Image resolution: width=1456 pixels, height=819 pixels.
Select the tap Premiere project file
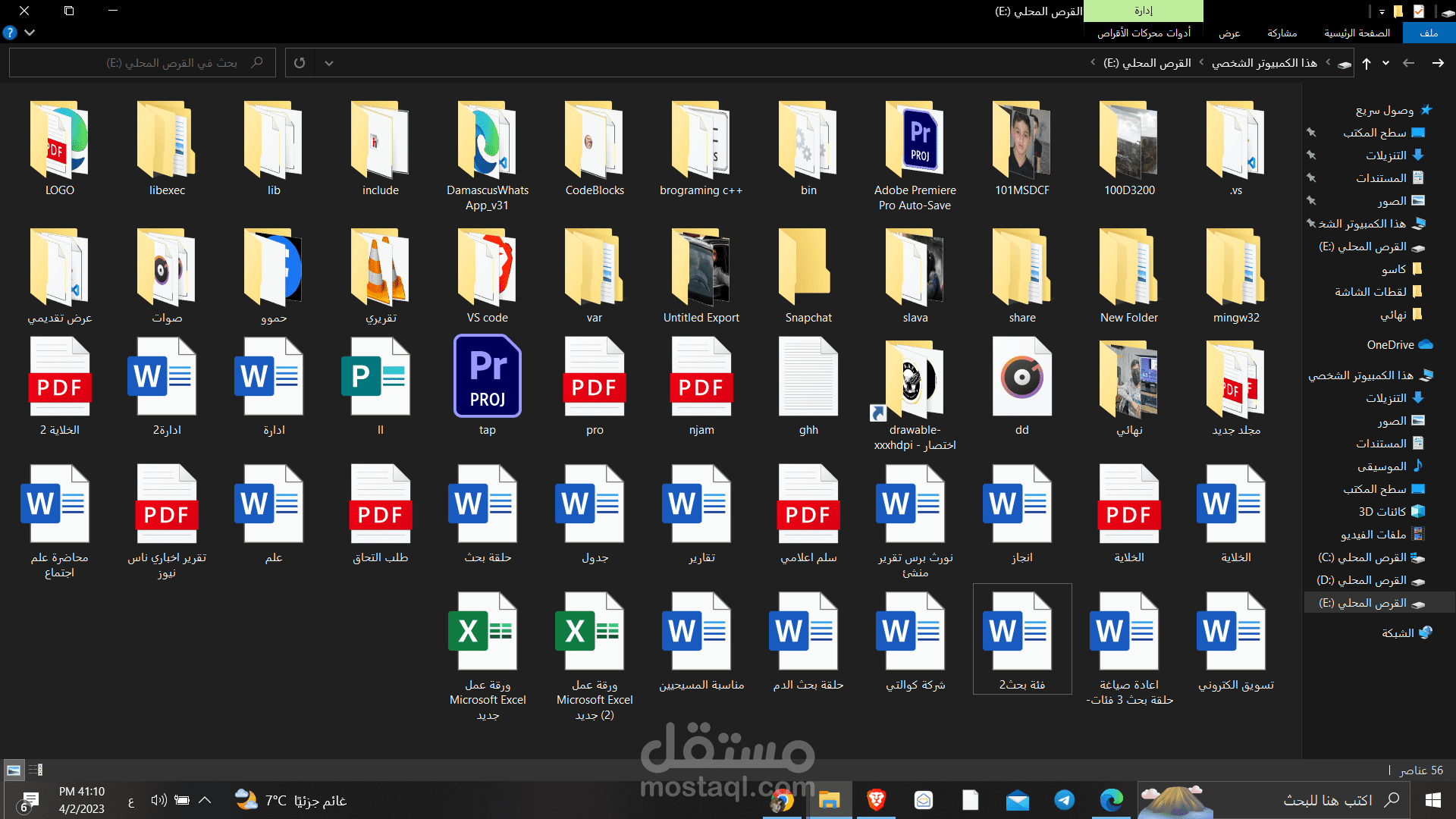click(487, 386)
